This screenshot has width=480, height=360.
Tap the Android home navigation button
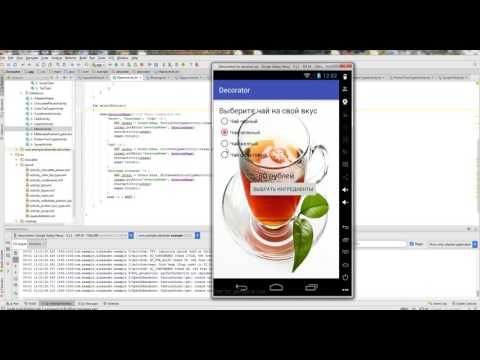(x=276, y=287)
